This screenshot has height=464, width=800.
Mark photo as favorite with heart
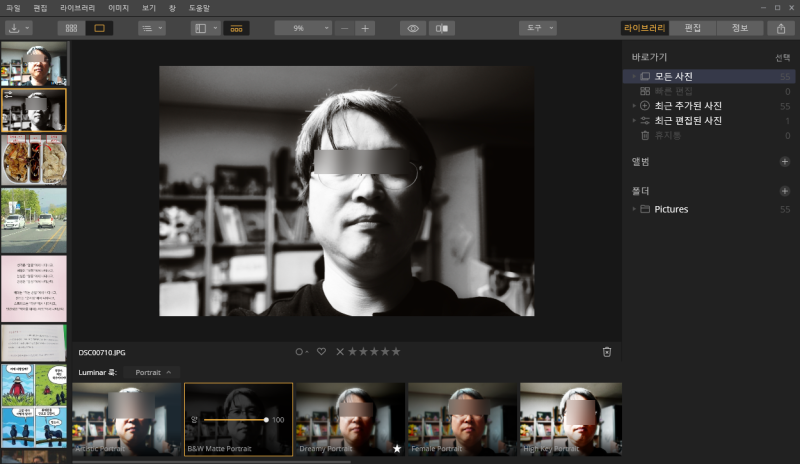[x=321, y=352]
